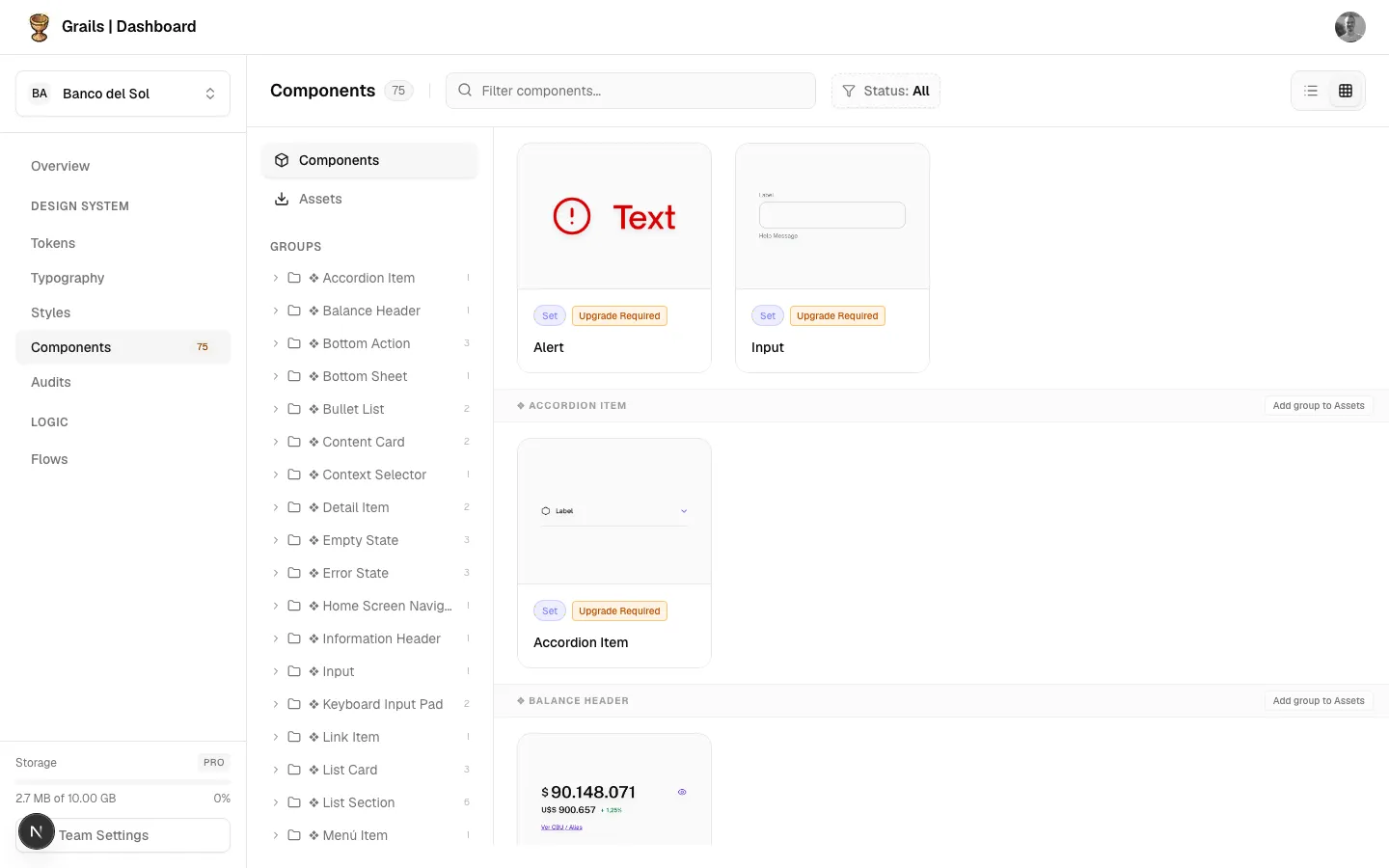
Task: Click the cube icon next to Components
Action: [282, 160]
